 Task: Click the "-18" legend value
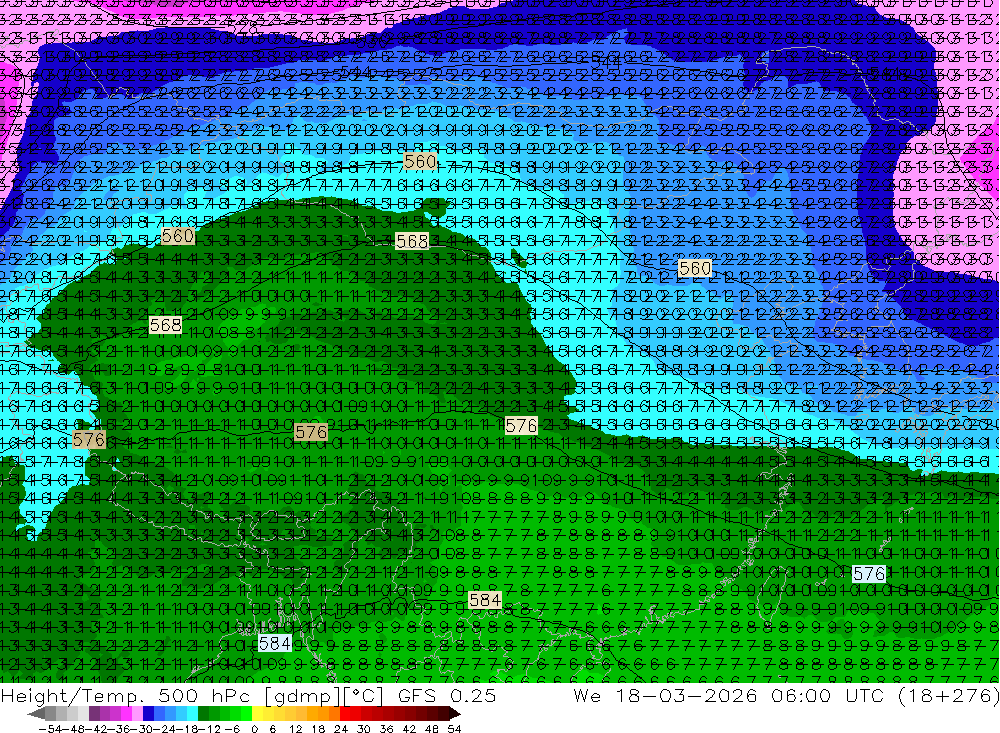[187, 729]
